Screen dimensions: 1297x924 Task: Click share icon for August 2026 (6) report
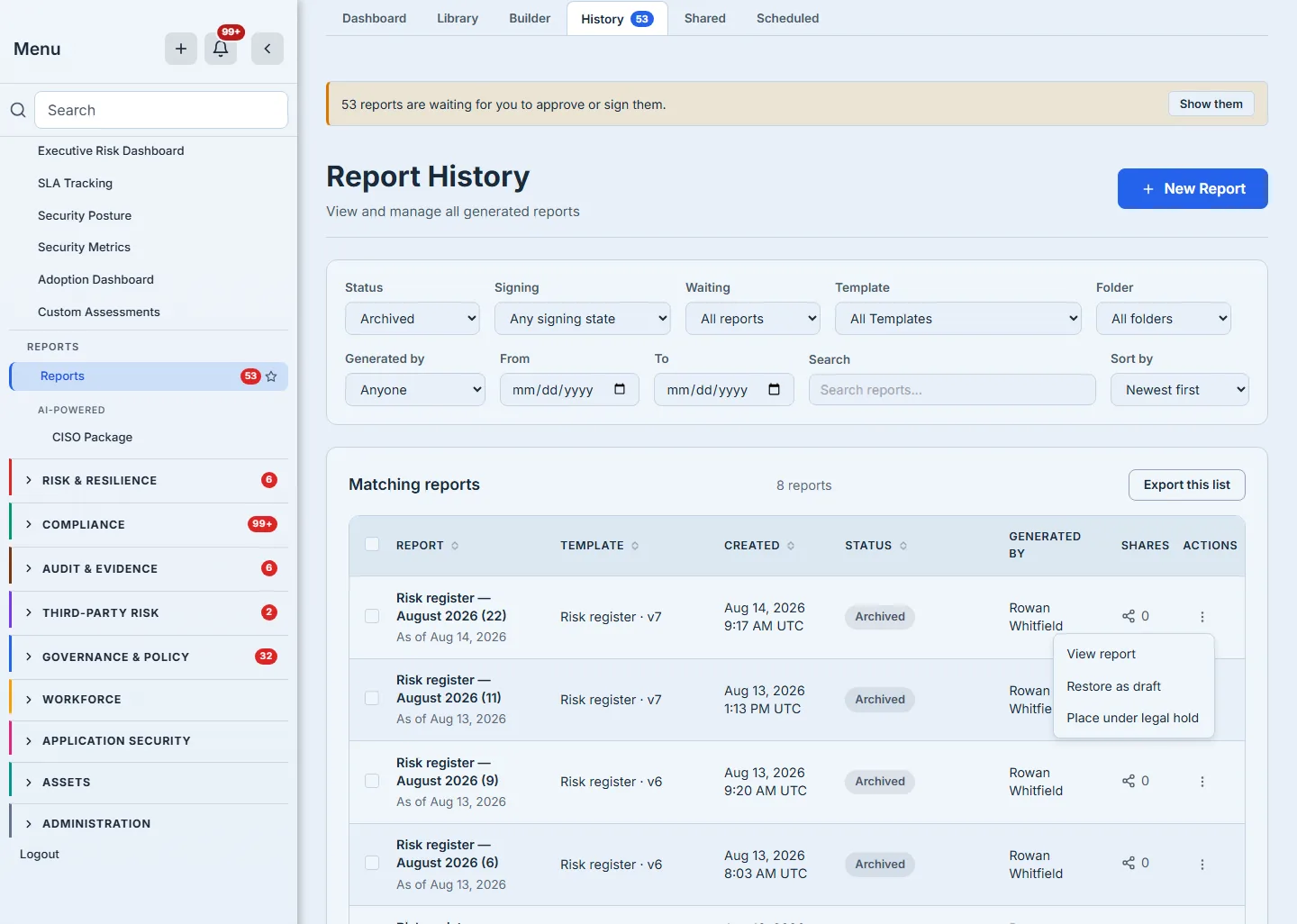point(1129,863)
